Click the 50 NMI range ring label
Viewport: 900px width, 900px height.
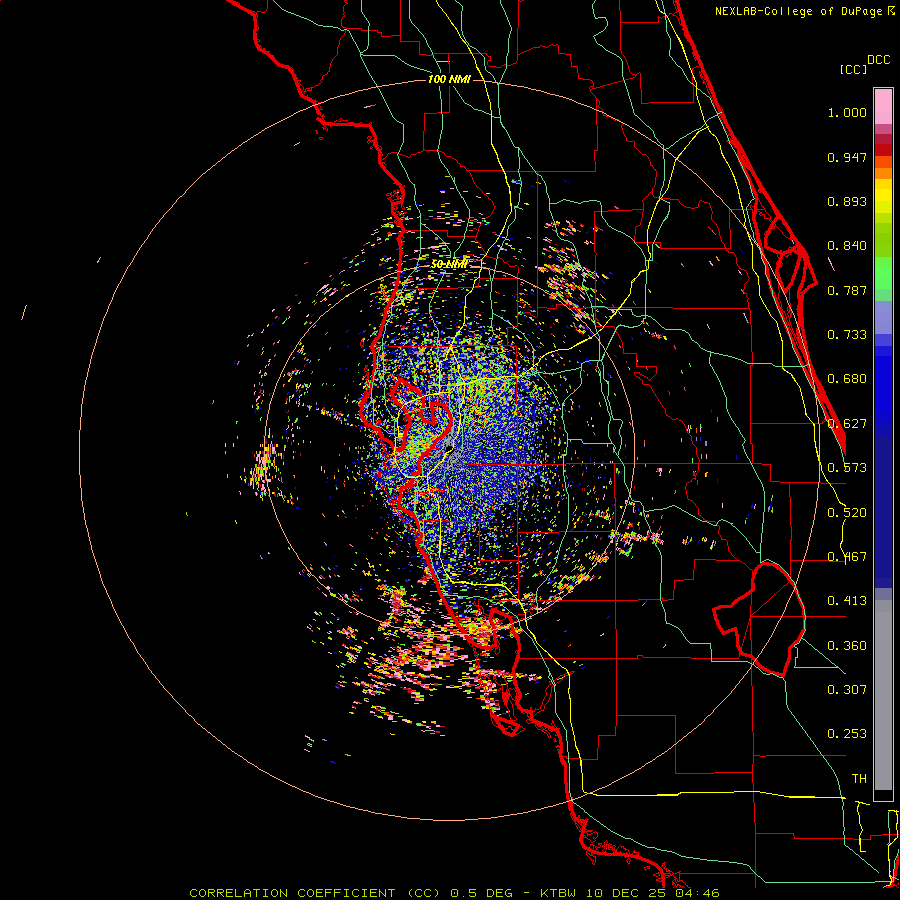click(x=449, y=264)
